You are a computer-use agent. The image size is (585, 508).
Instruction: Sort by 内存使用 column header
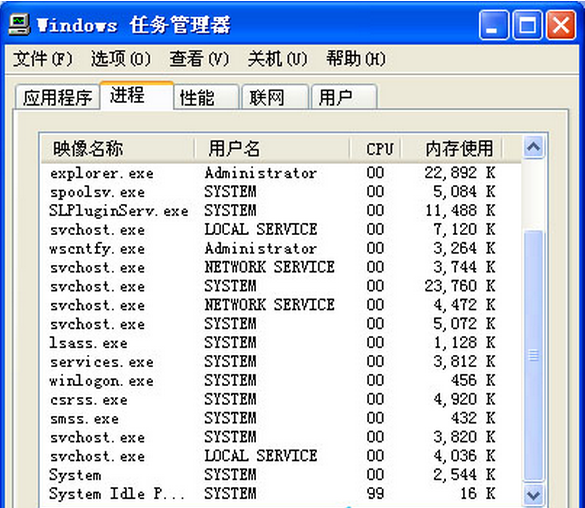pos(451,148)
